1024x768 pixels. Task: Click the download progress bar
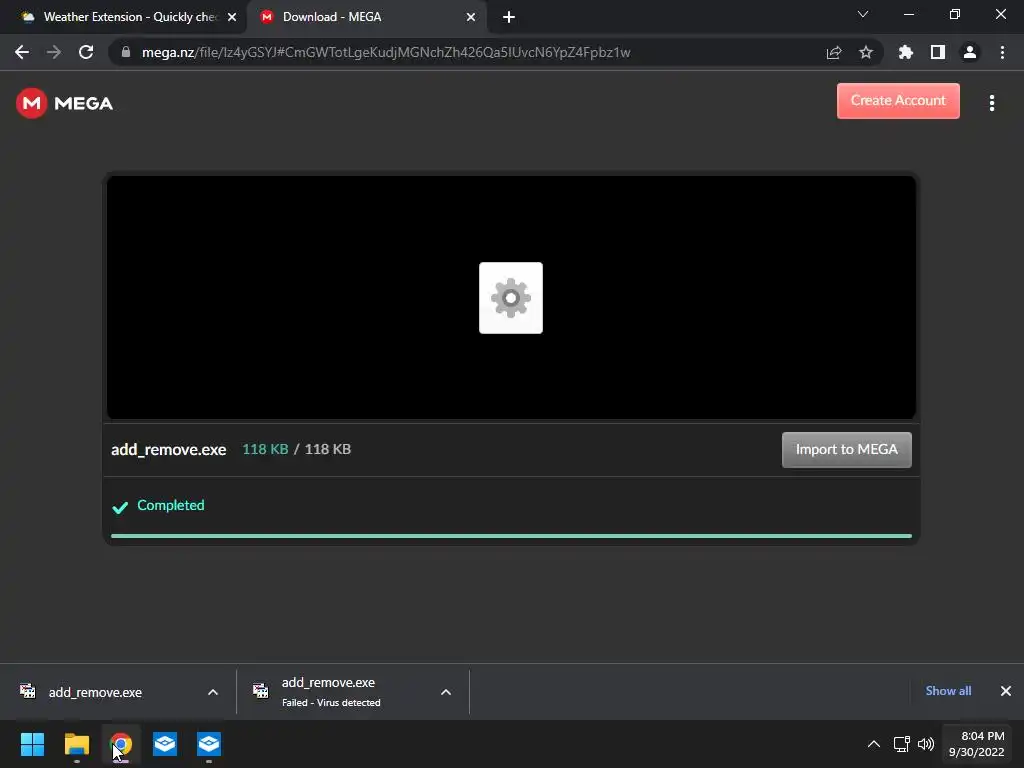(511, 536)
